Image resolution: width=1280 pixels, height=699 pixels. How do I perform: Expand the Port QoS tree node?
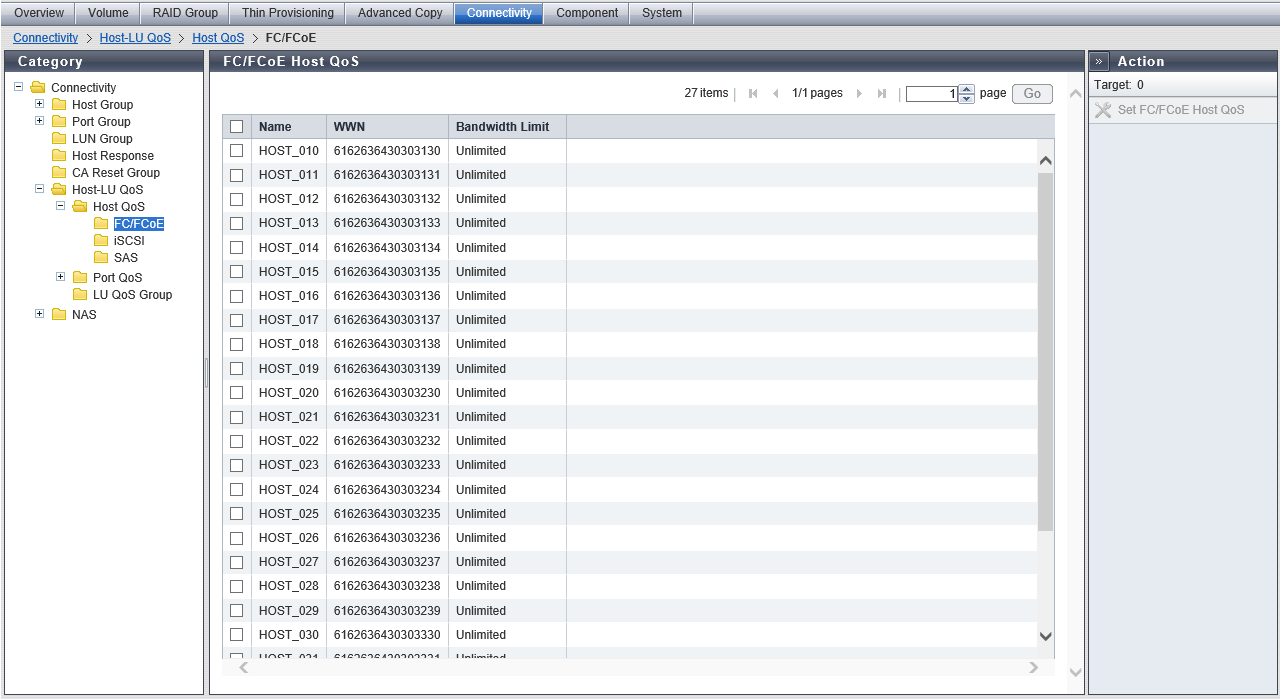pos(61,277)
